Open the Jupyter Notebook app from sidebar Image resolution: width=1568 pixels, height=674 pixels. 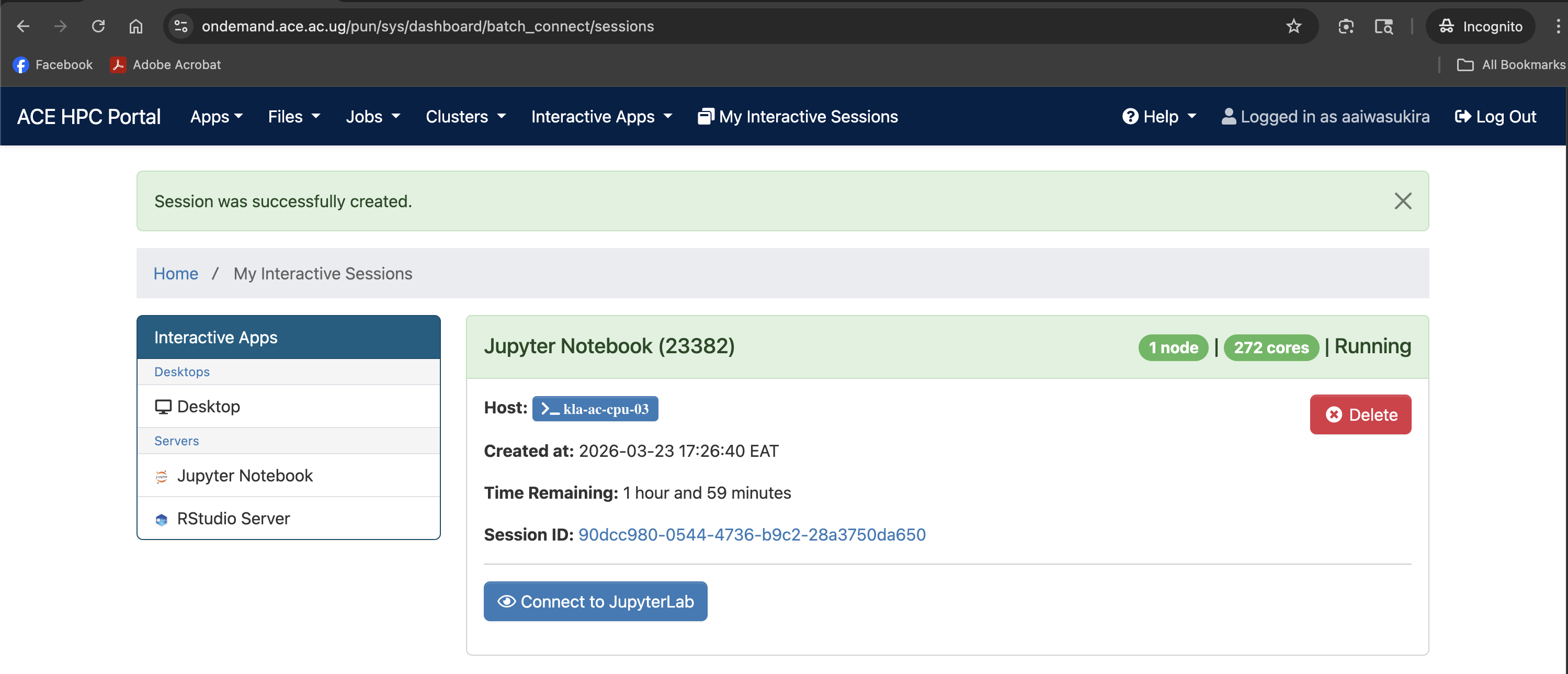point(244,476)
